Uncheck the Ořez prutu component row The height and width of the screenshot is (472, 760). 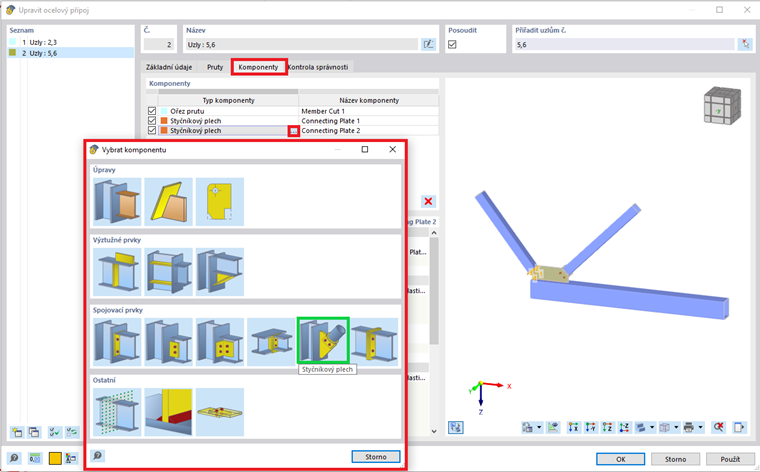[x=152, y=111]
